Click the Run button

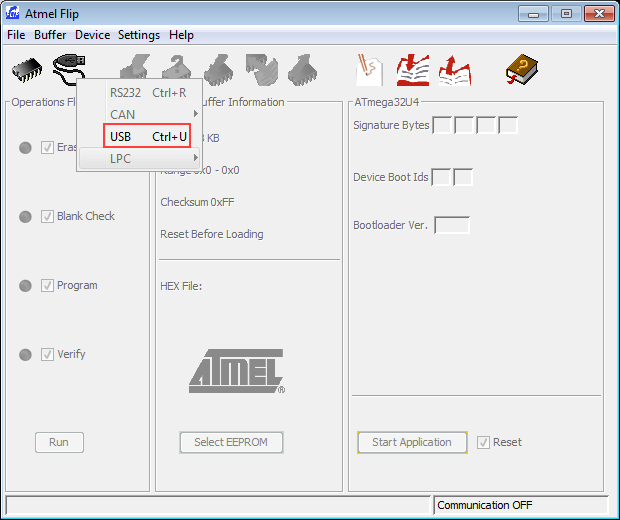click(59, 442)
